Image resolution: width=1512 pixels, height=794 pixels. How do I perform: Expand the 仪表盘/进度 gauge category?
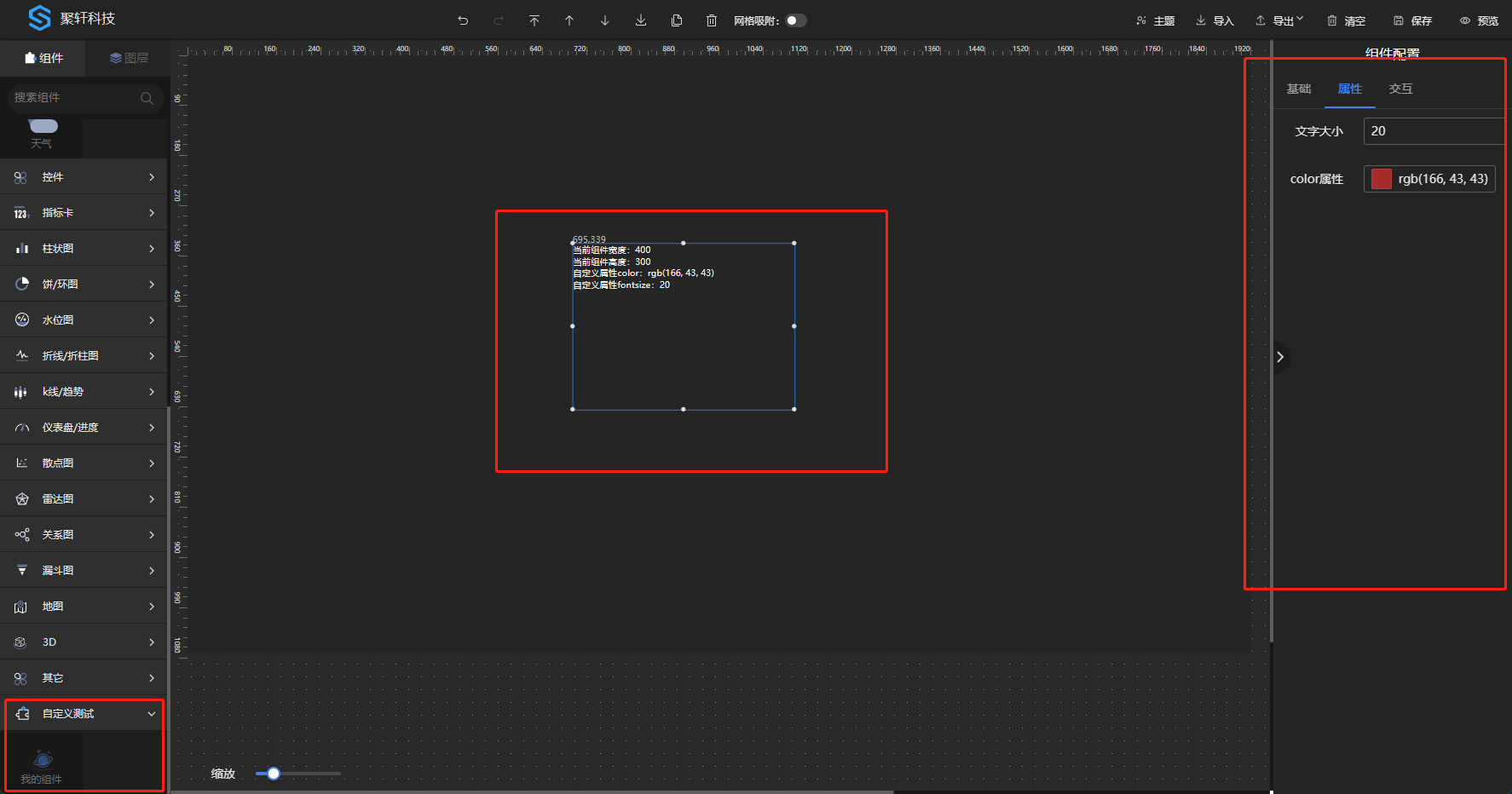click(84, 428)
